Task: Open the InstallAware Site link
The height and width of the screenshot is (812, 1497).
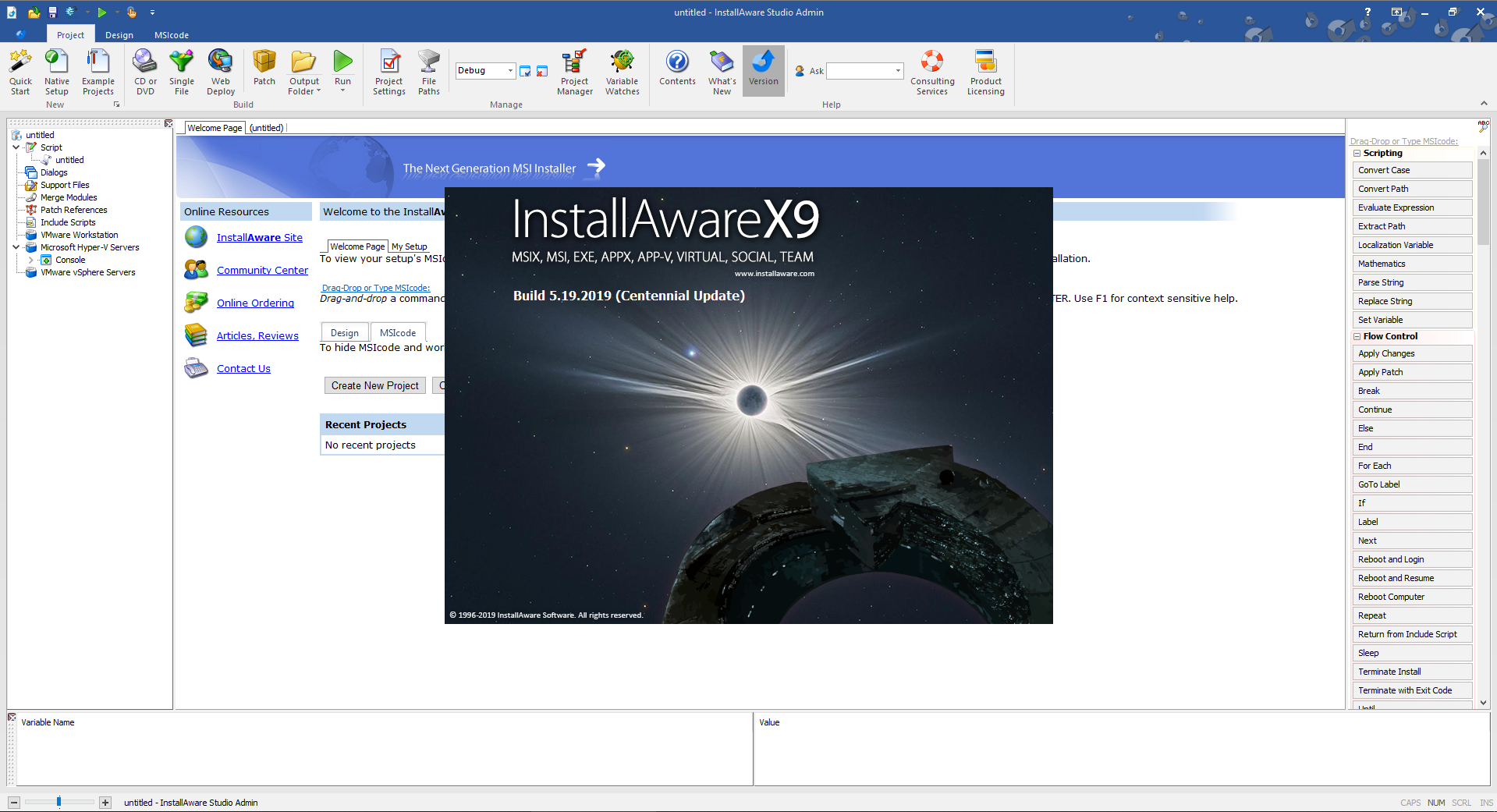Action: 260,238
